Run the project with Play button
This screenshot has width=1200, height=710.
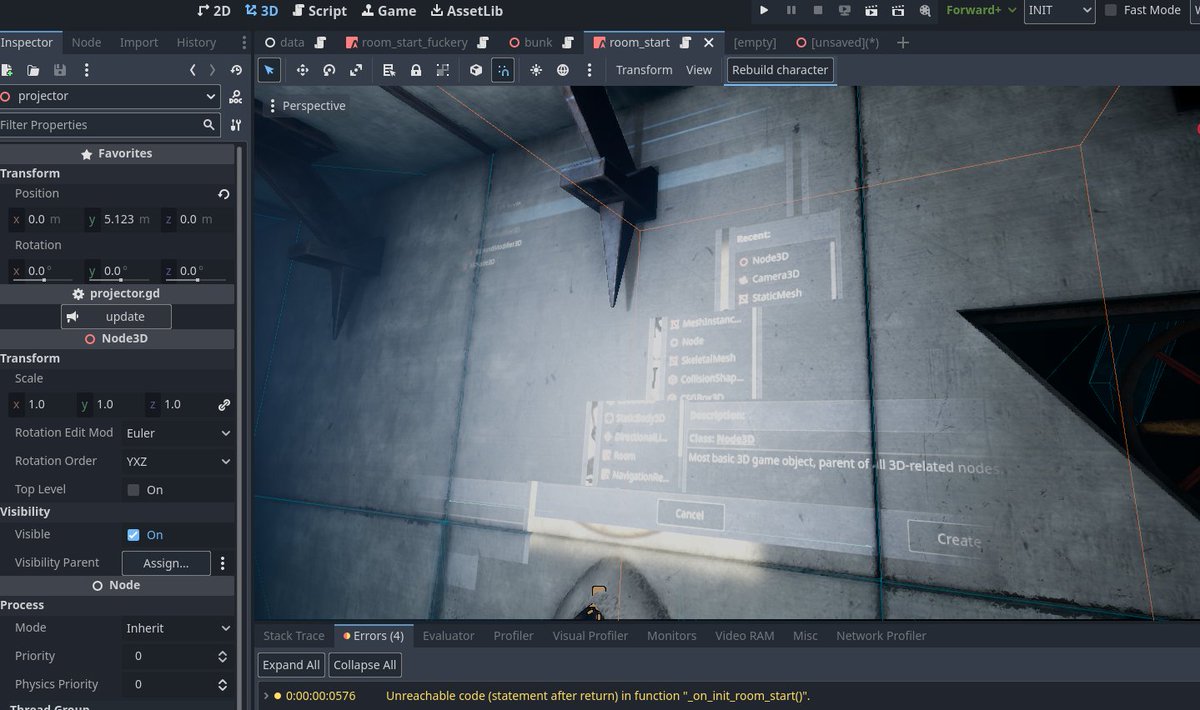[x=764, y=10]
